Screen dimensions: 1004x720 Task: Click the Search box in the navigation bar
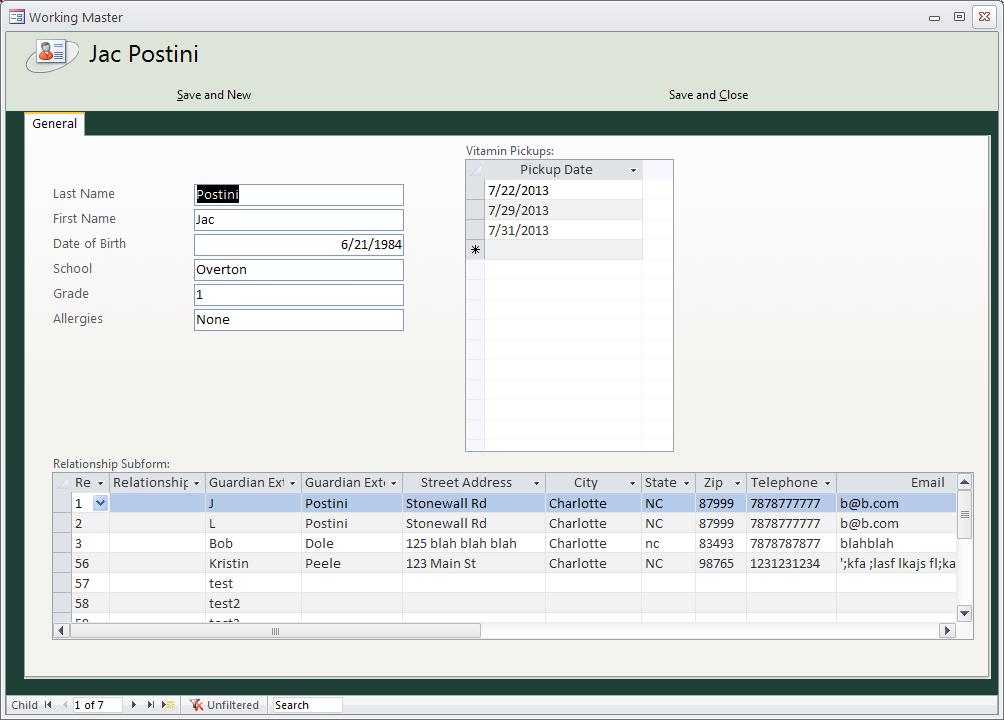click(x=307, y=705)
